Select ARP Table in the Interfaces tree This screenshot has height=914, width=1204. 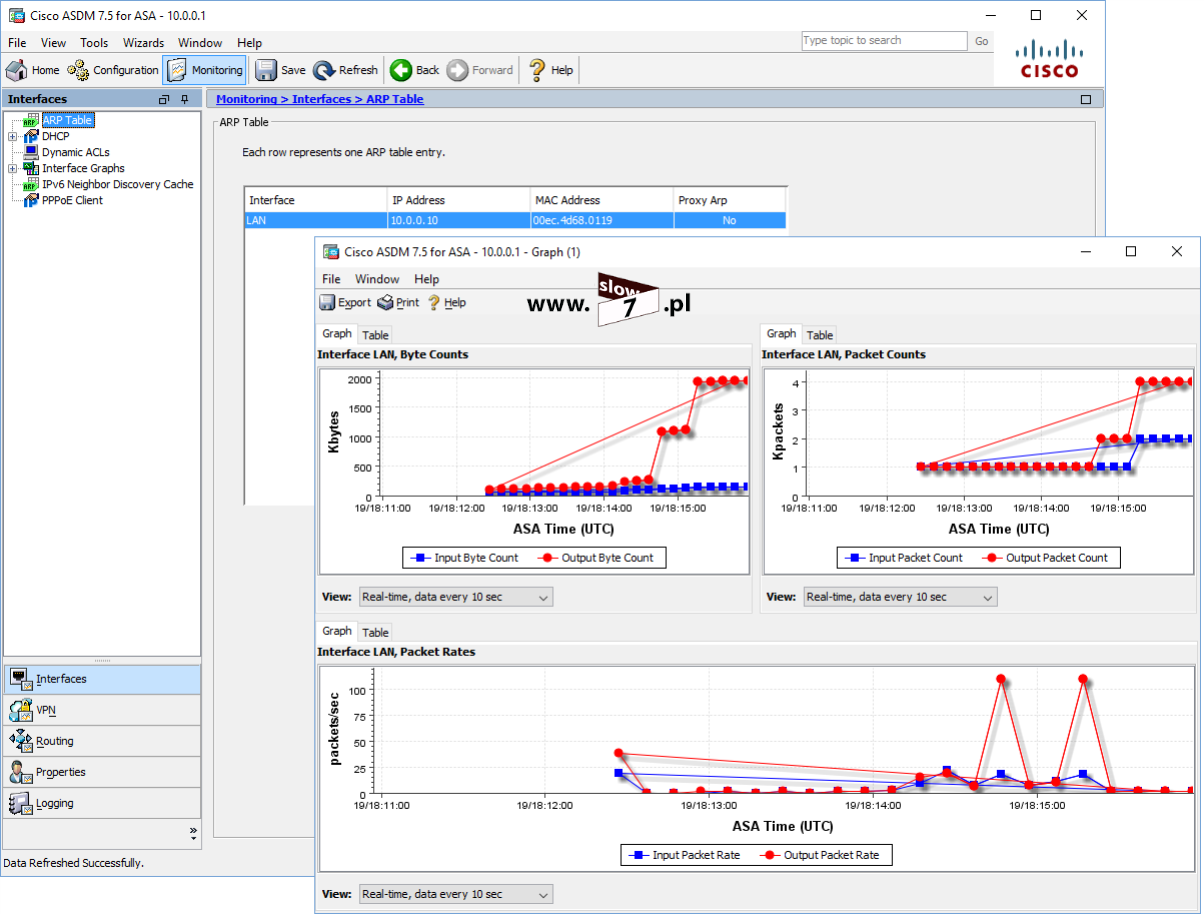coord(67,120)
